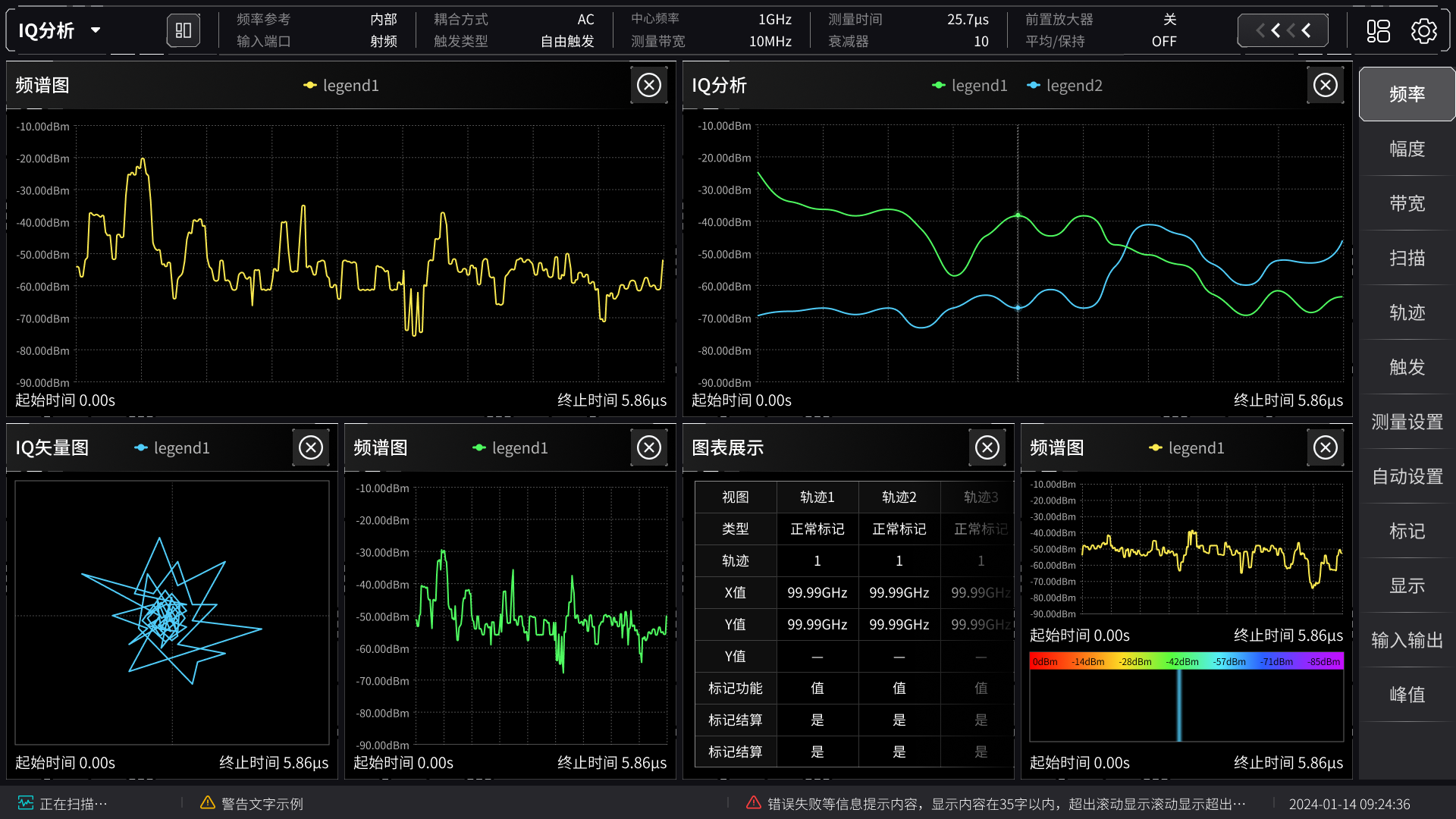The height and width of the screenshot is (819, 1456).
Task: Click the 自动设置 button
Action: tap(1407, 477)
